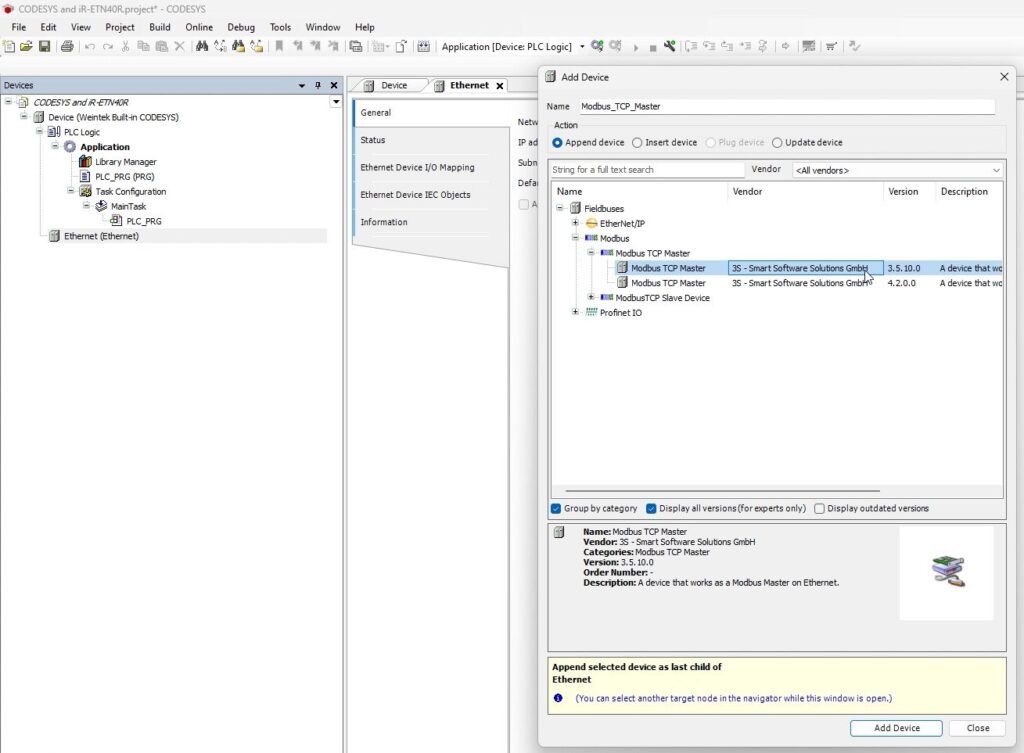The image size is (1024, 753).
Task: Click the Application gear icon in device tree
Action: (70, 146)
